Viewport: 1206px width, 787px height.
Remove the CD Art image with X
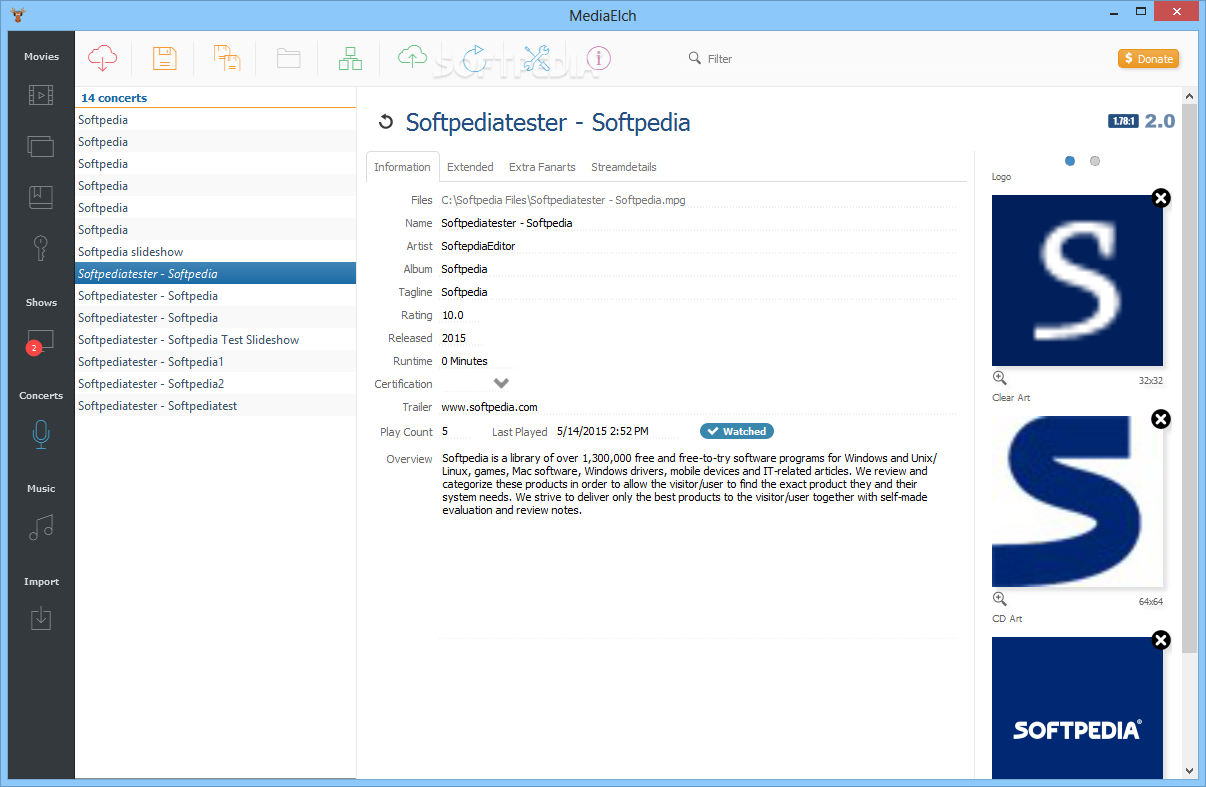tap(1160, 640)
